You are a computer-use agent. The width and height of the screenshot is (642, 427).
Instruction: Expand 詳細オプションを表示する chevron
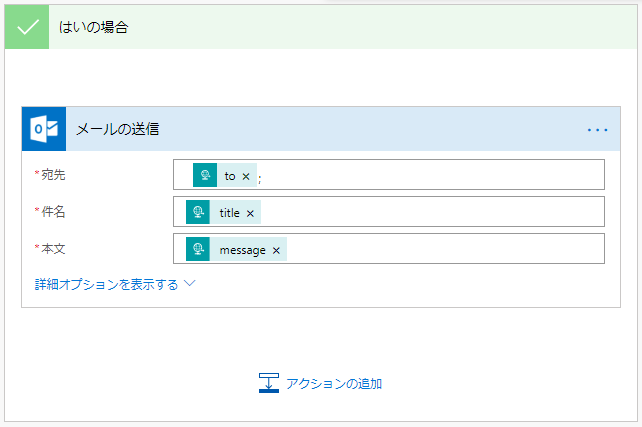tap(190, 283)
